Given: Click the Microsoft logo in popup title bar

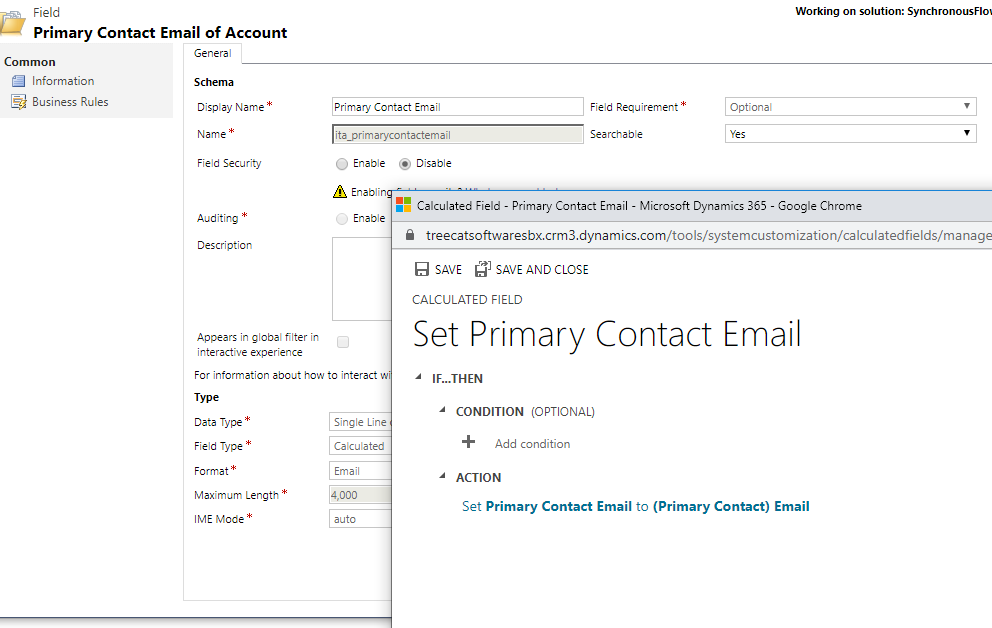Looking at the screenshot, I should (404, 206).
